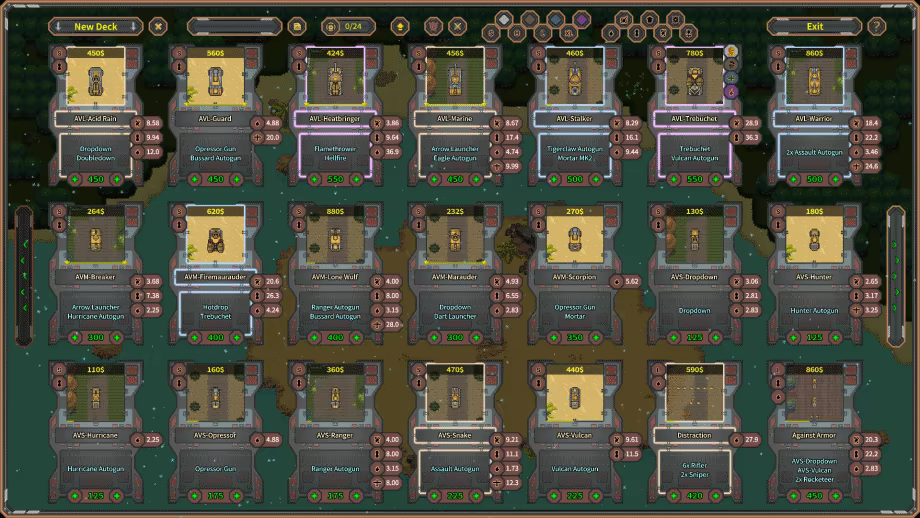This screenshot has width=920, height=518.
Task: Add AVL-Acid Rain with left plus button
Action: (75, 179)
